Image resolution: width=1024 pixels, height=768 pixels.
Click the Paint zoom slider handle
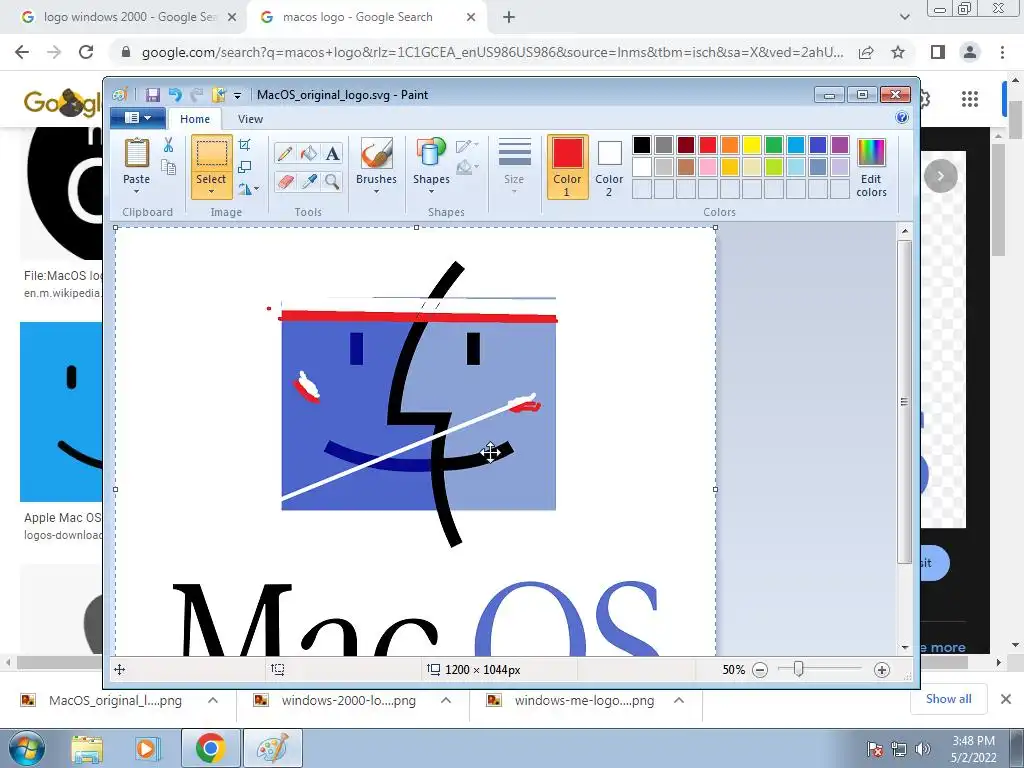[798, 669]
